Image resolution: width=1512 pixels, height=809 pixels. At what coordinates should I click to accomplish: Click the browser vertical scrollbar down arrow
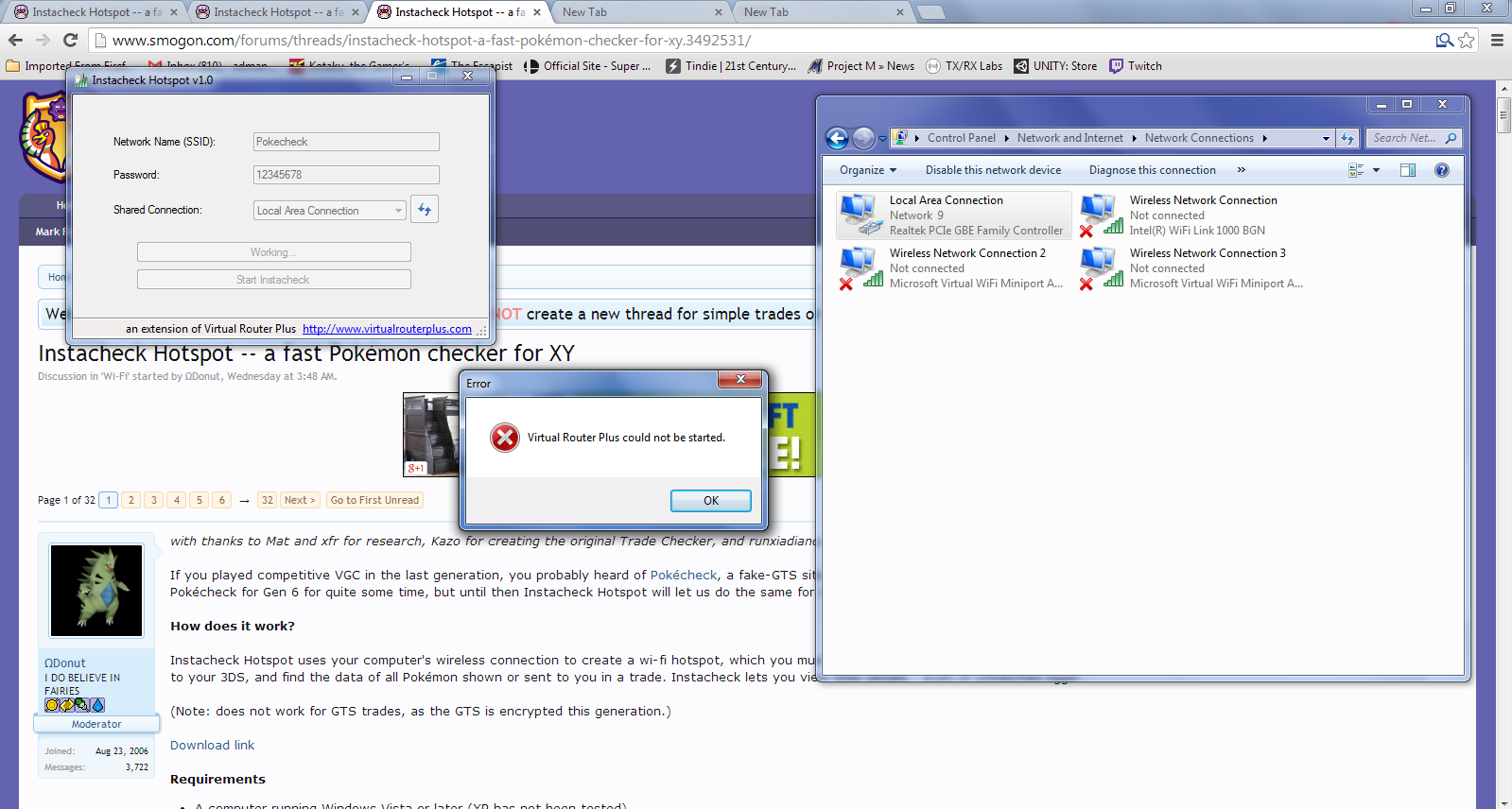click(1503, 802)
